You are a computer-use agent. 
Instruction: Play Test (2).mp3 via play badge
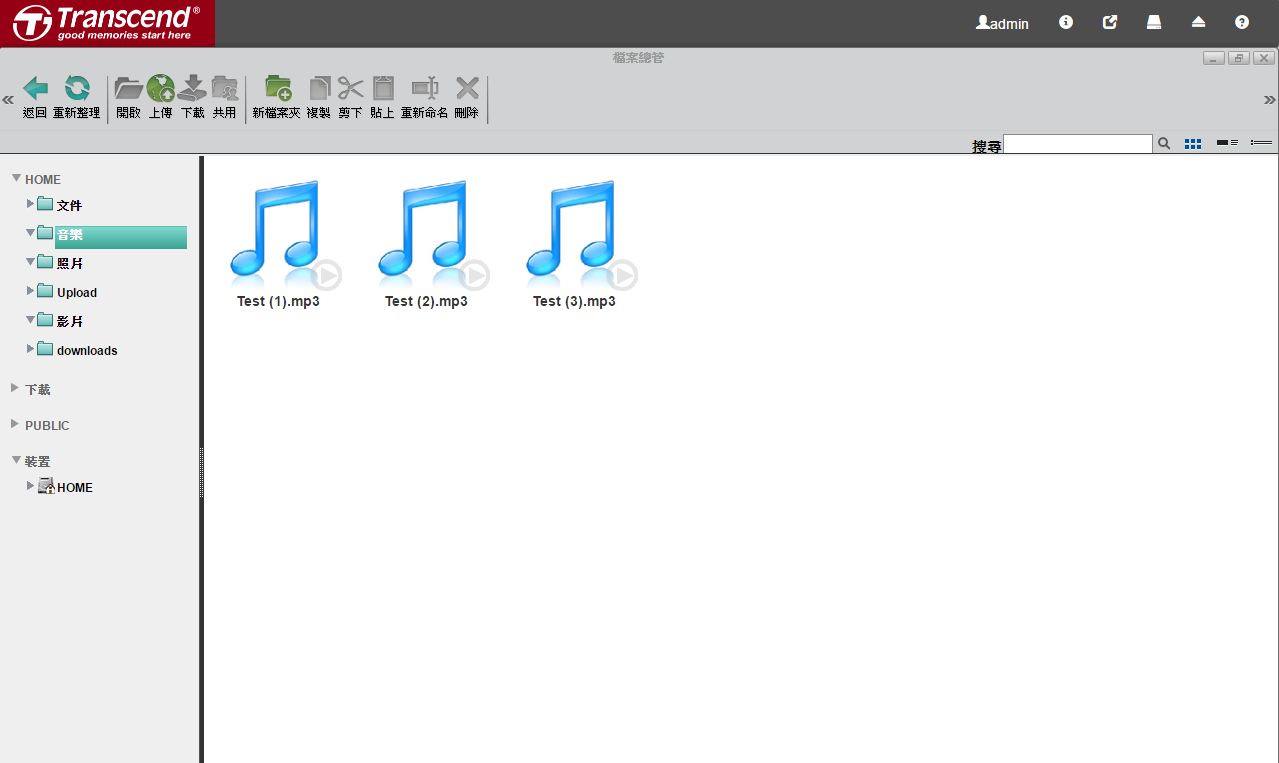(x=474, y=274)
